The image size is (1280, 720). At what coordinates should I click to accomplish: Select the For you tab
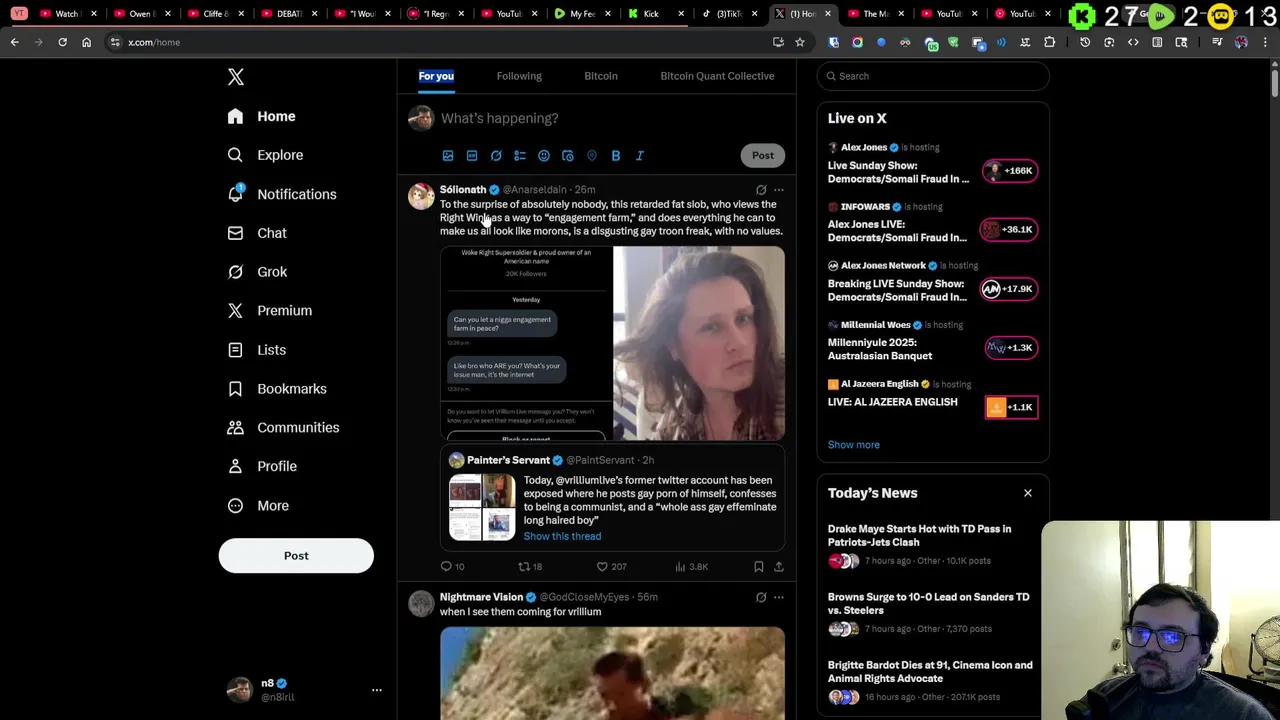[x=436, y=76]
